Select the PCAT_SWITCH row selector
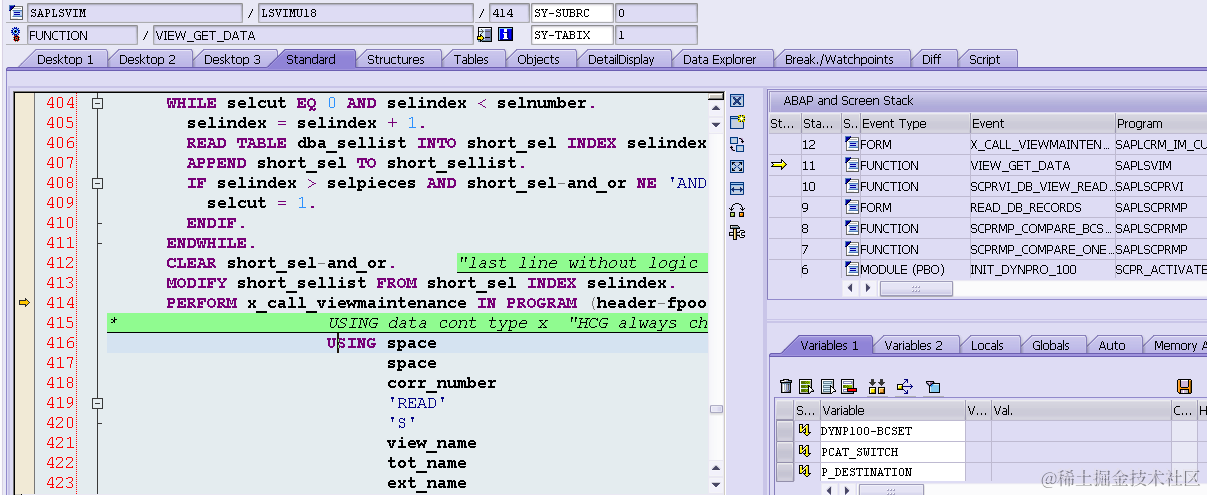This screenshot has width=1207, height=495. 785,451
